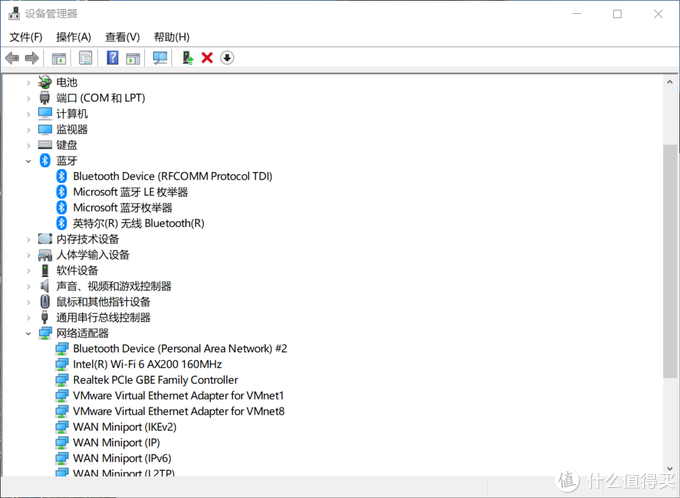Screen dimensions: 680x498
Task: Expand the 软件设备 category
Action: point(28,271)
